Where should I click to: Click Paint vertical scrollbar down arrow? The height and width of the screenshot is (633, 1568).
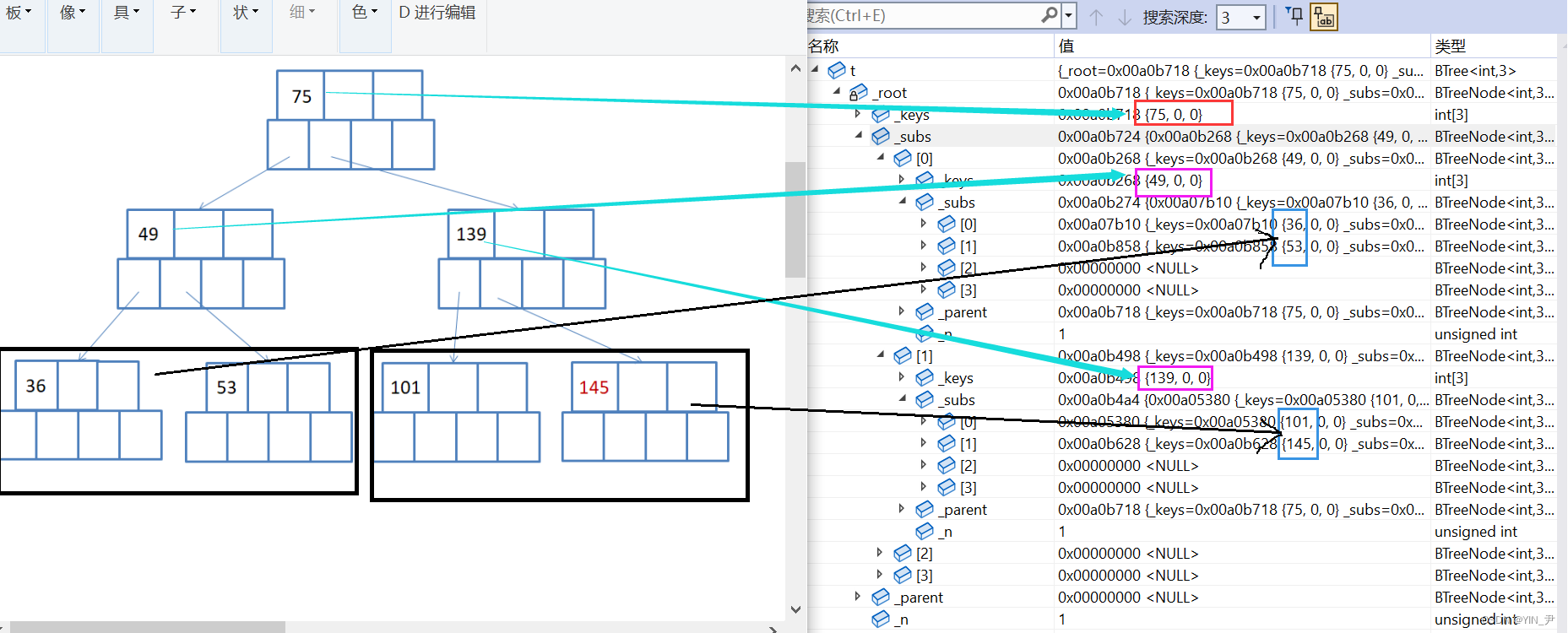795,609
